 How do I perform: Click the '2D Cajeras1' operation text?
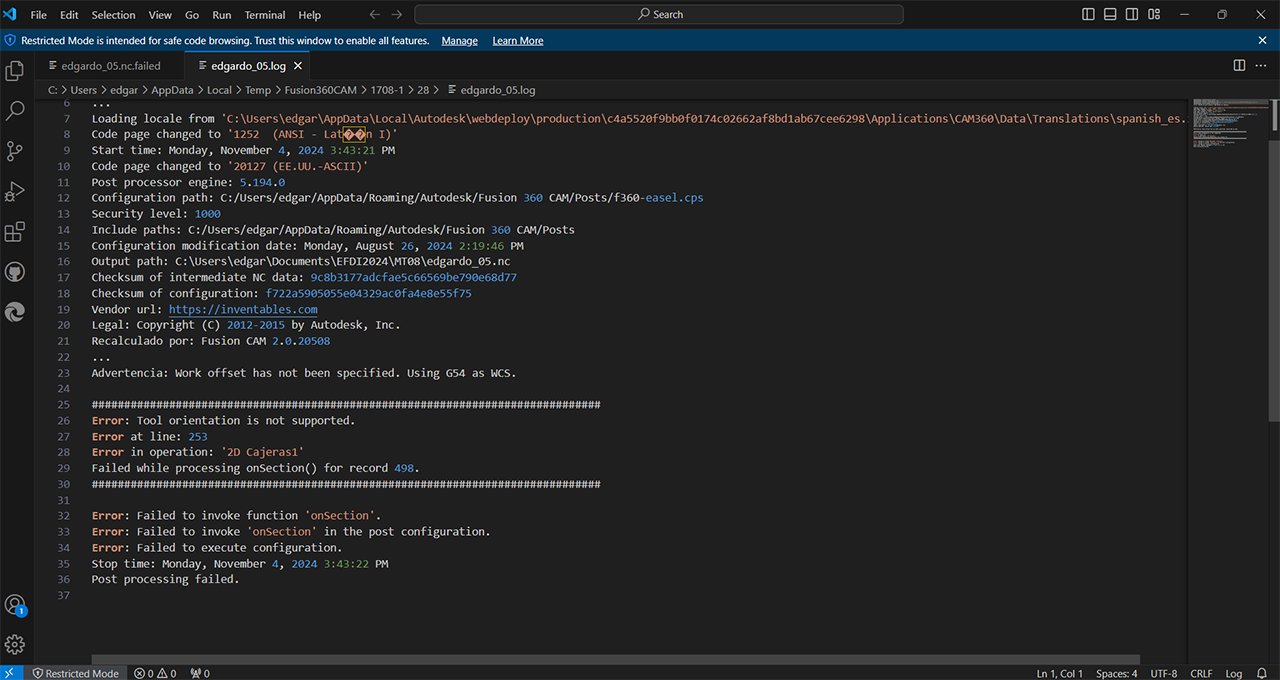262,452
